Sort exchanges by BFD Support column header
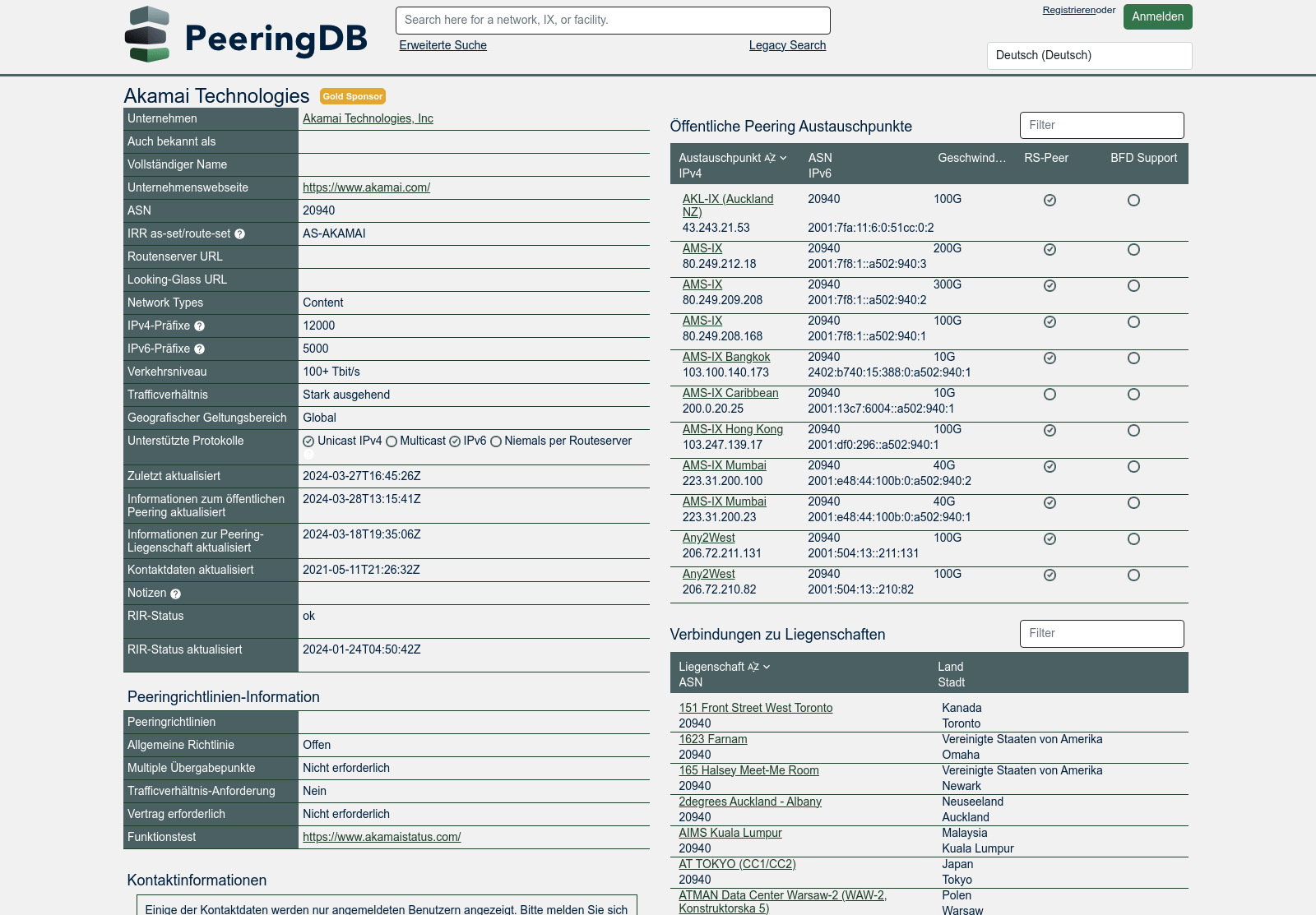This screenshot has height=915, width=1316. [1143, 158]
